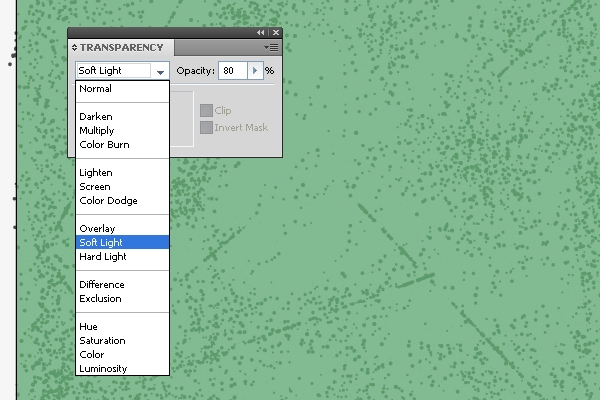Viewport: 600px width, 400px height.
Task: Choose Lighten blending mode
Action: (x=122, y=173)
